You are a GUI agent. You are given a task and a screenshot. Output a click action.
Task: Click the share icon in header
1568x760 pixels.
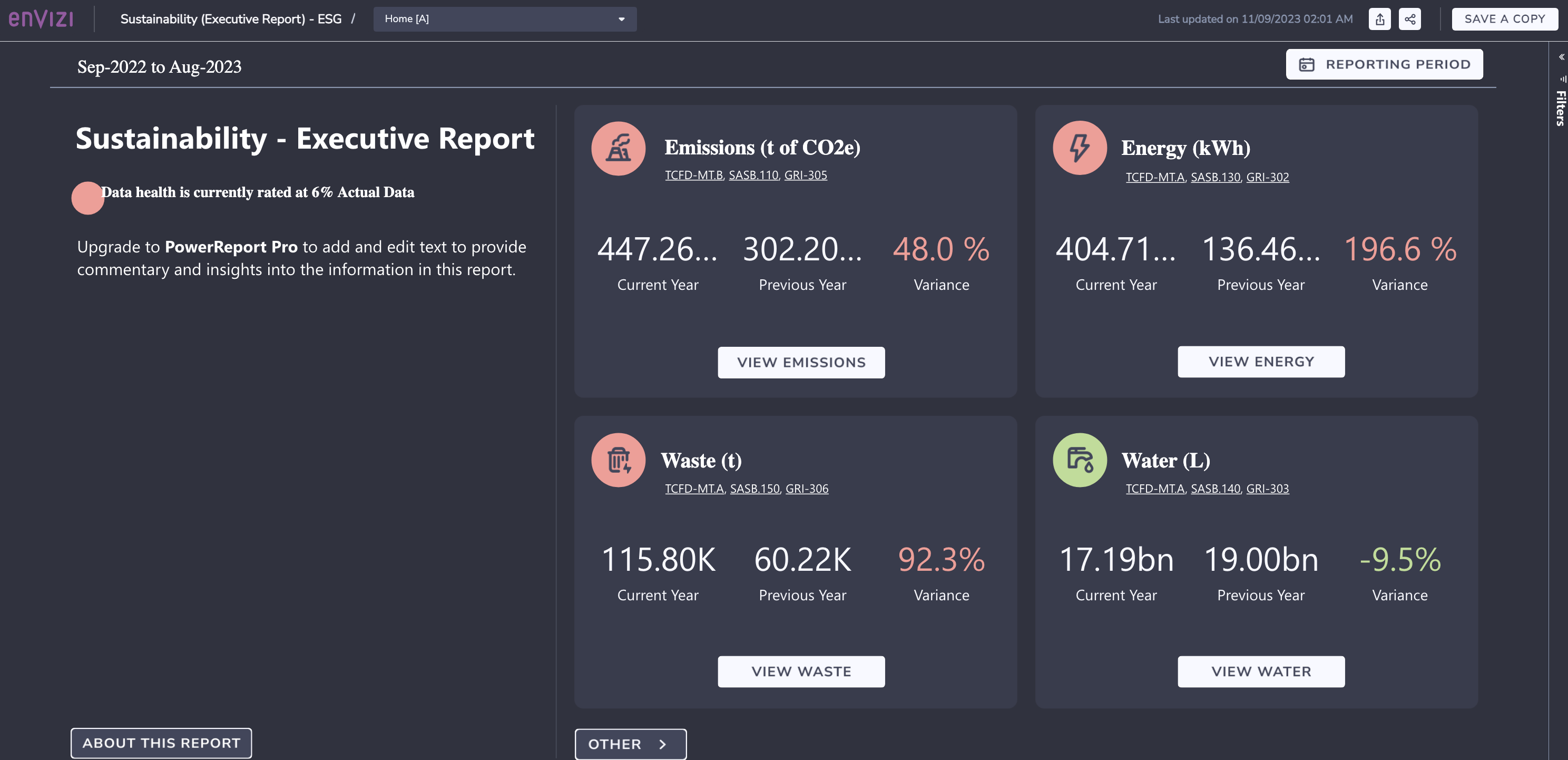[x=1410, y=19]
